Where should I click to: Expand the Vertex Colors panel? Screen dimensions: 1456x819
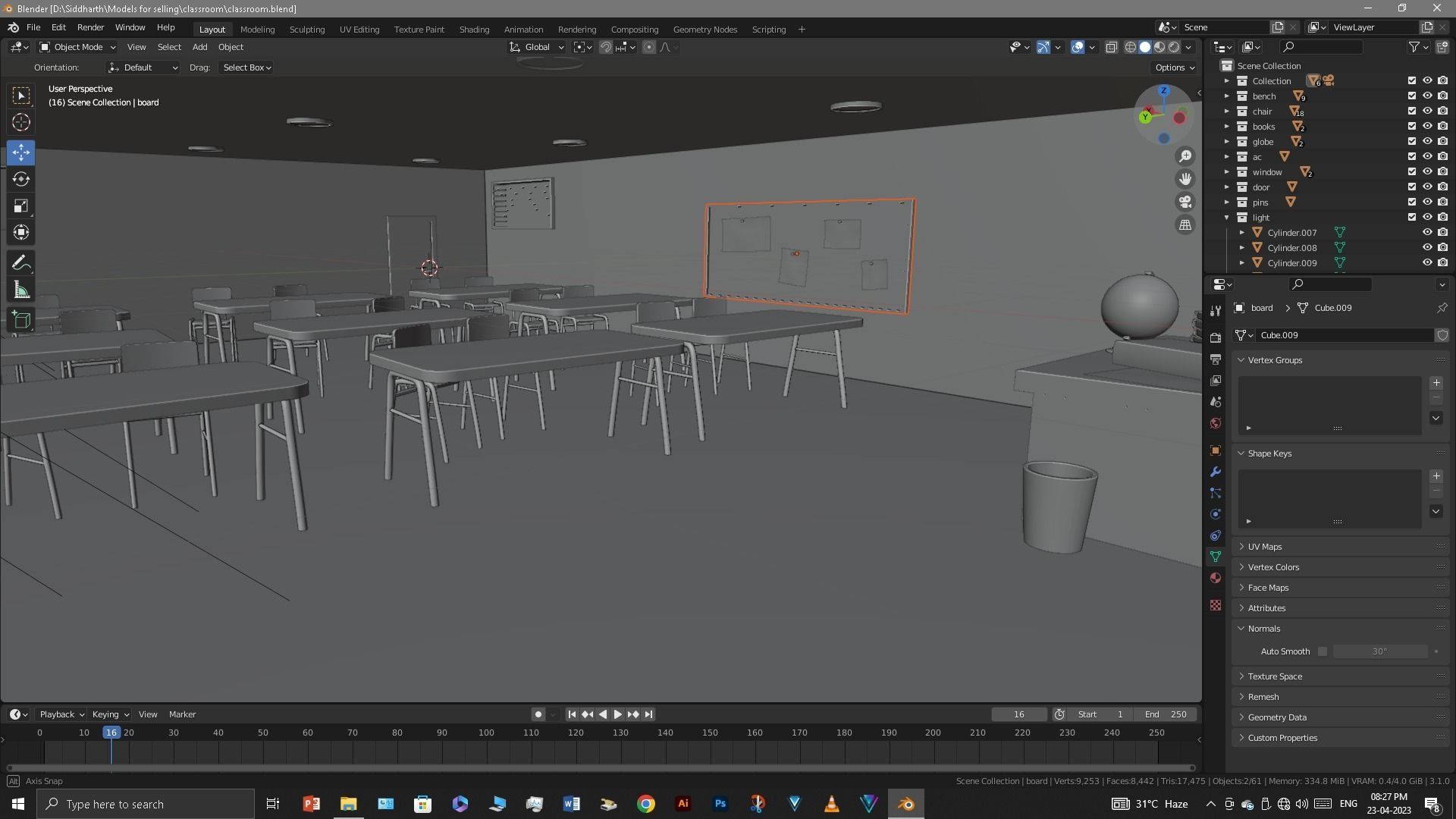click(1273, 567)
